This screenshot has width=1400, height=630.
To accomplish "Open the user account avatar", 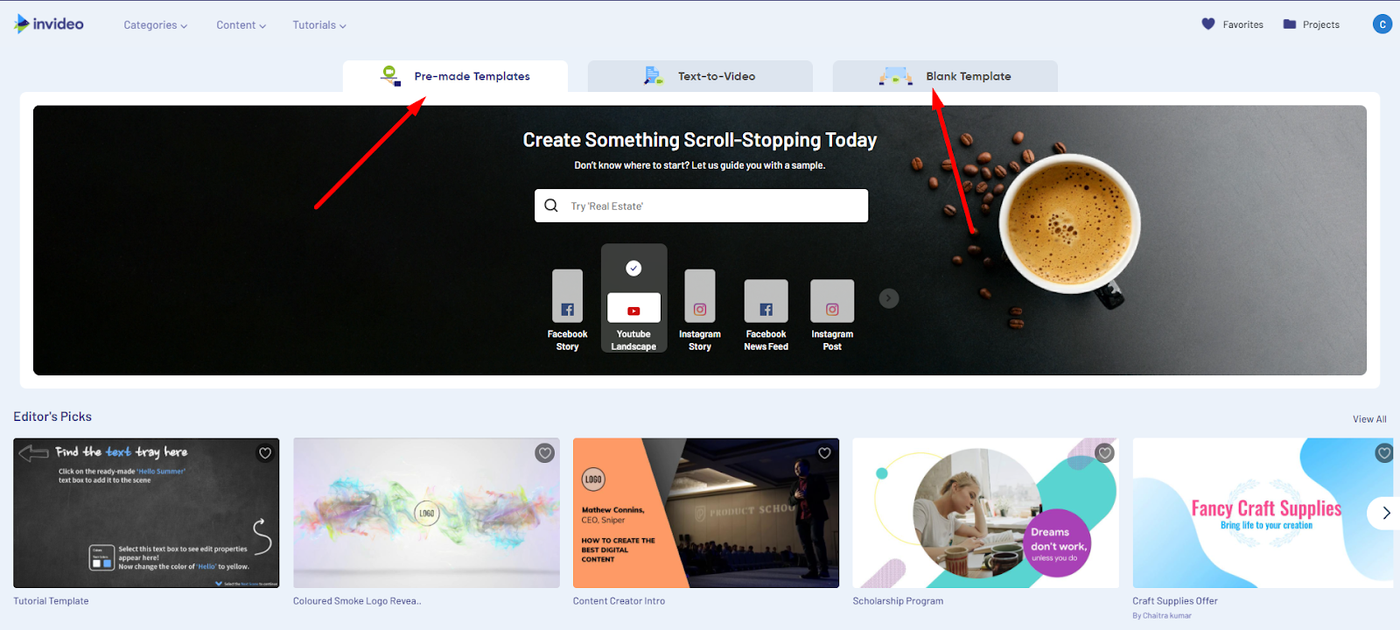I will tap(1382, 23).
